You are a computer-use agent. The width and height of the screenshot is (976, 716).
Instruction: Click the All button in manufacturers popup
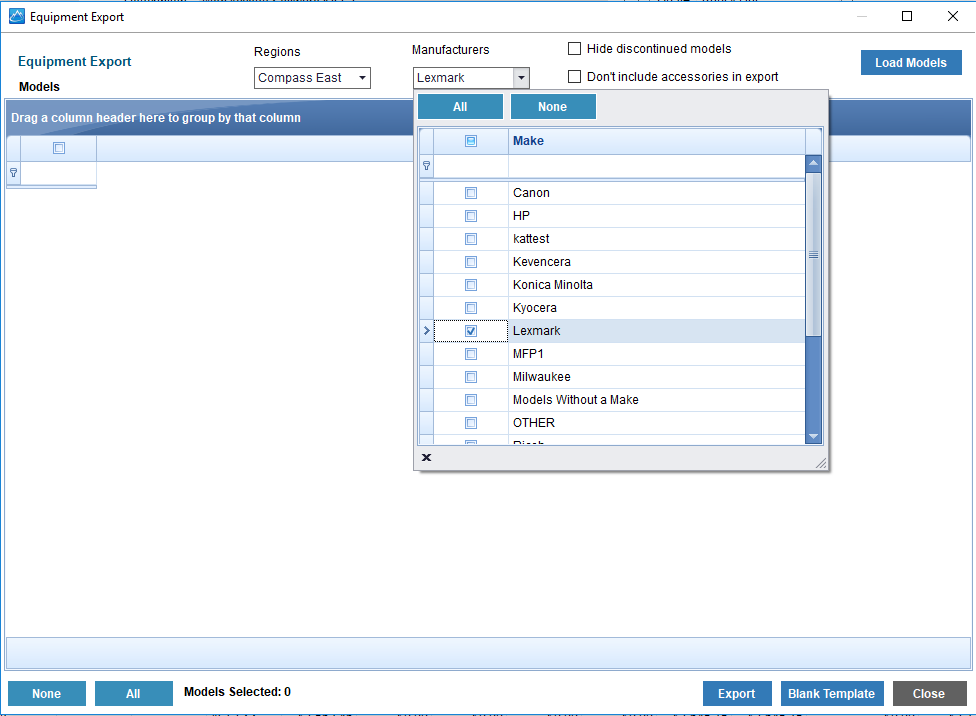point(460,106)
